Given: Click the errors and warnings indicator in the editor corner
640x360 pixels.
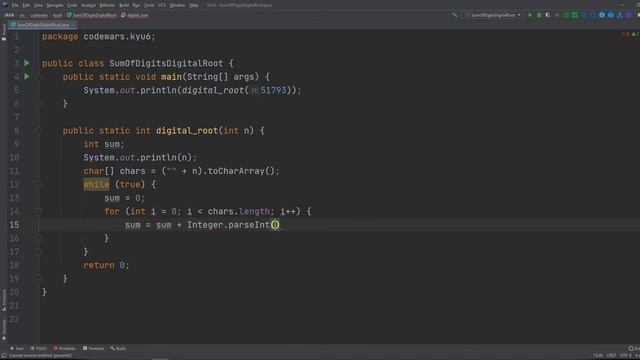Looking at the screenshot, I should (x=630, y=34).
